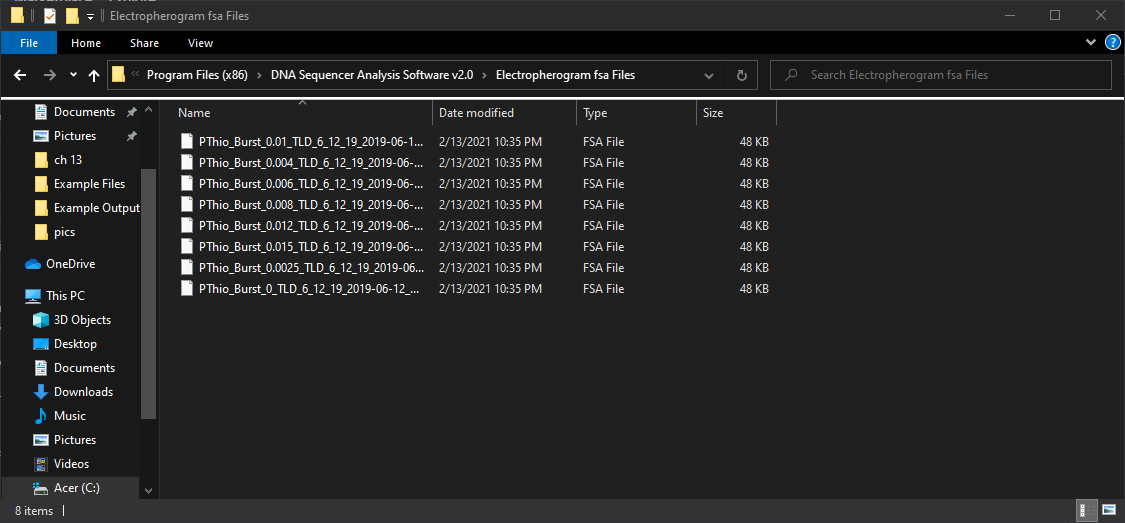Click the 3D Objects cube icon
The image size is (1125, 523).
pyautogui.click(x=41, y=320)
